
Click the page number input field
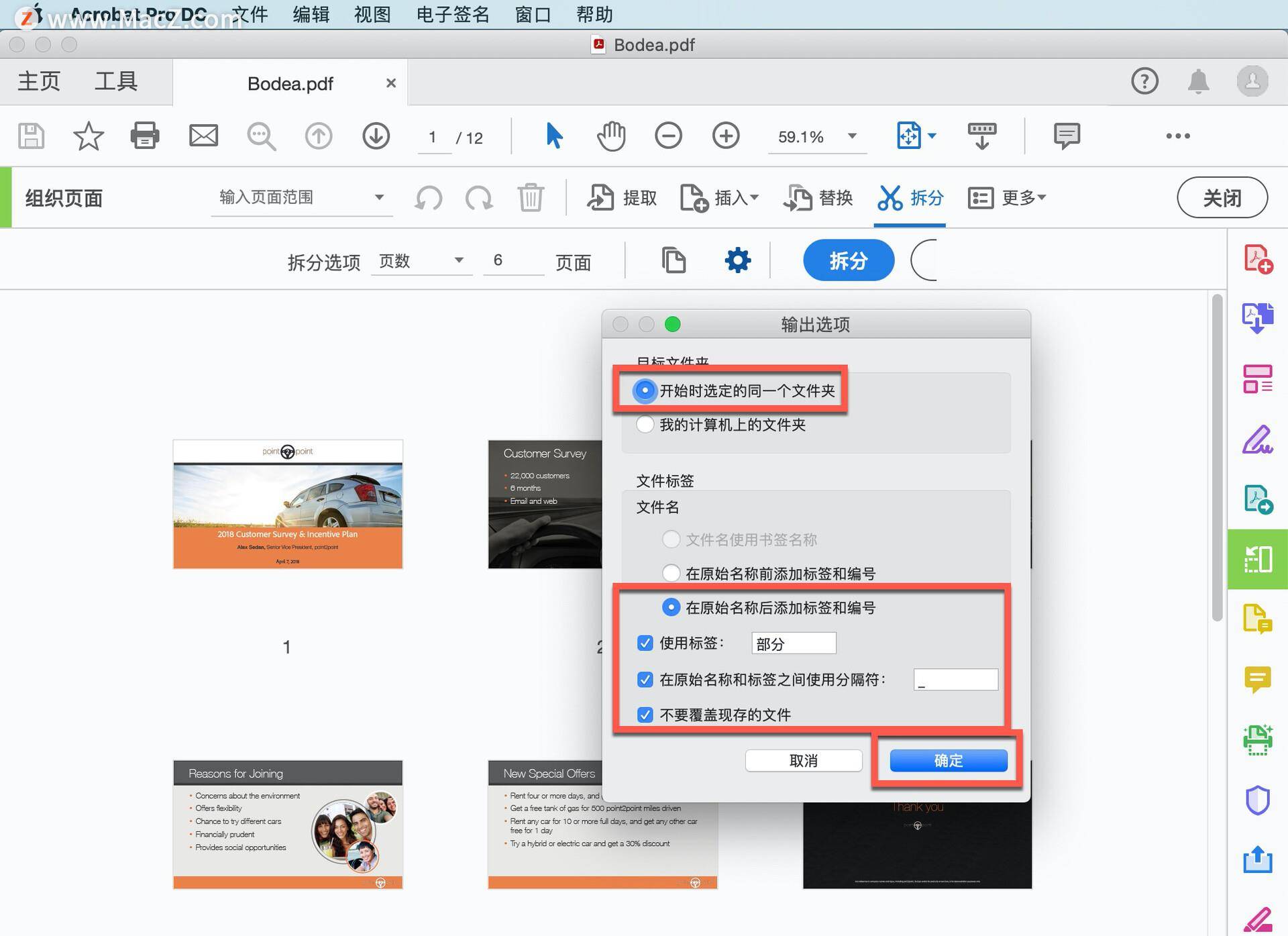[x=433, y=137]
